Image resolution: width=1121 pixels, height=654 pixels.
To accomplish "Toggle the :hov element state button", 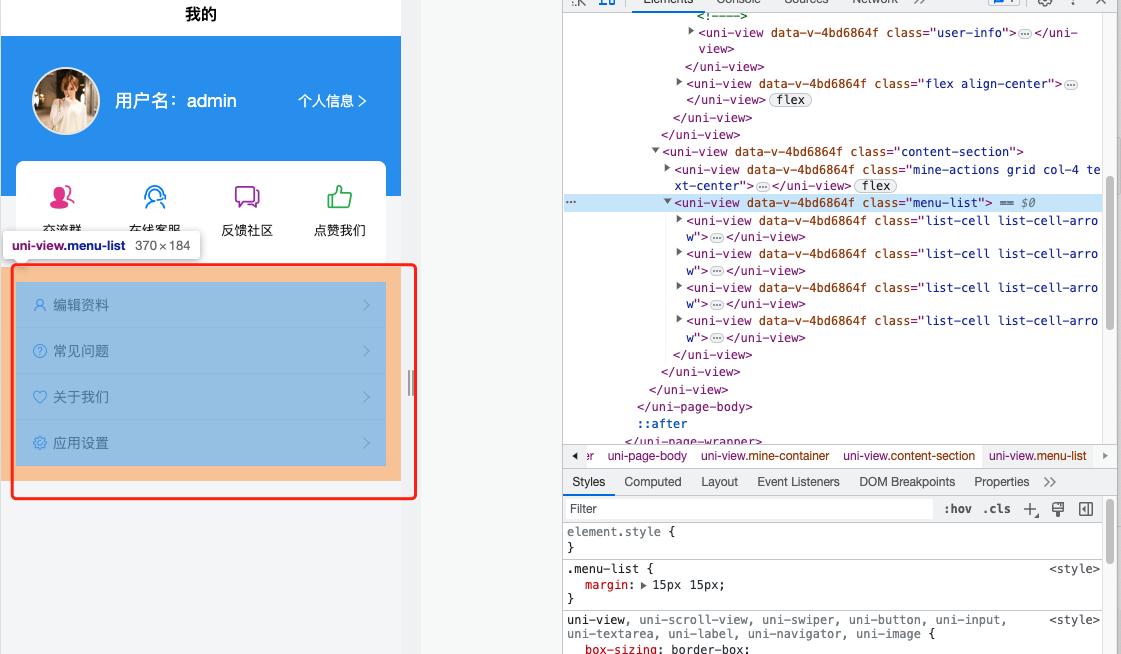I will pos(957,509).
